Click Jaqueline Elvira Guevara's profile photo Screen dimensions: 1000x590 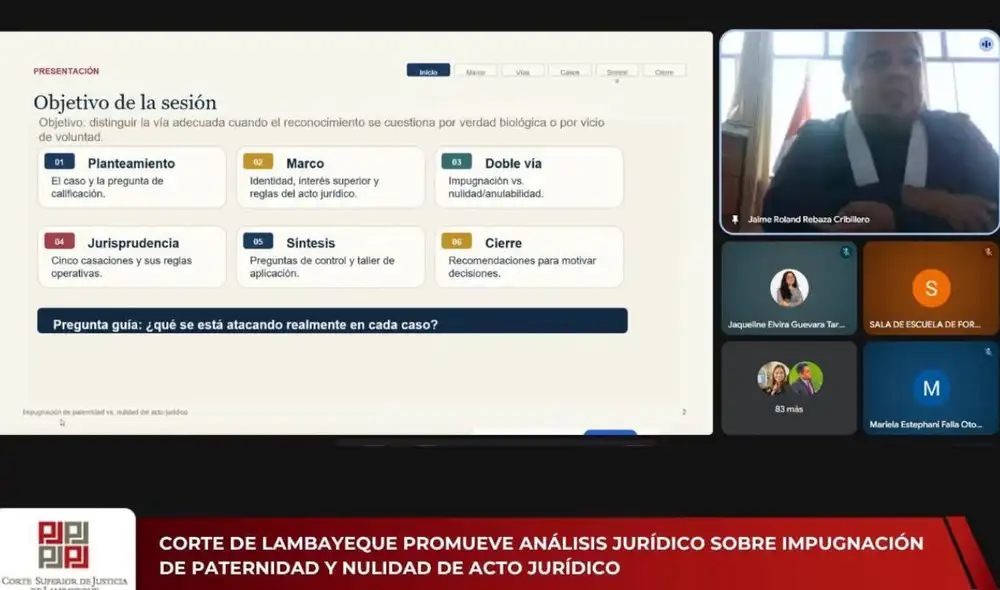pyautogui.click(x=789, y=288)
